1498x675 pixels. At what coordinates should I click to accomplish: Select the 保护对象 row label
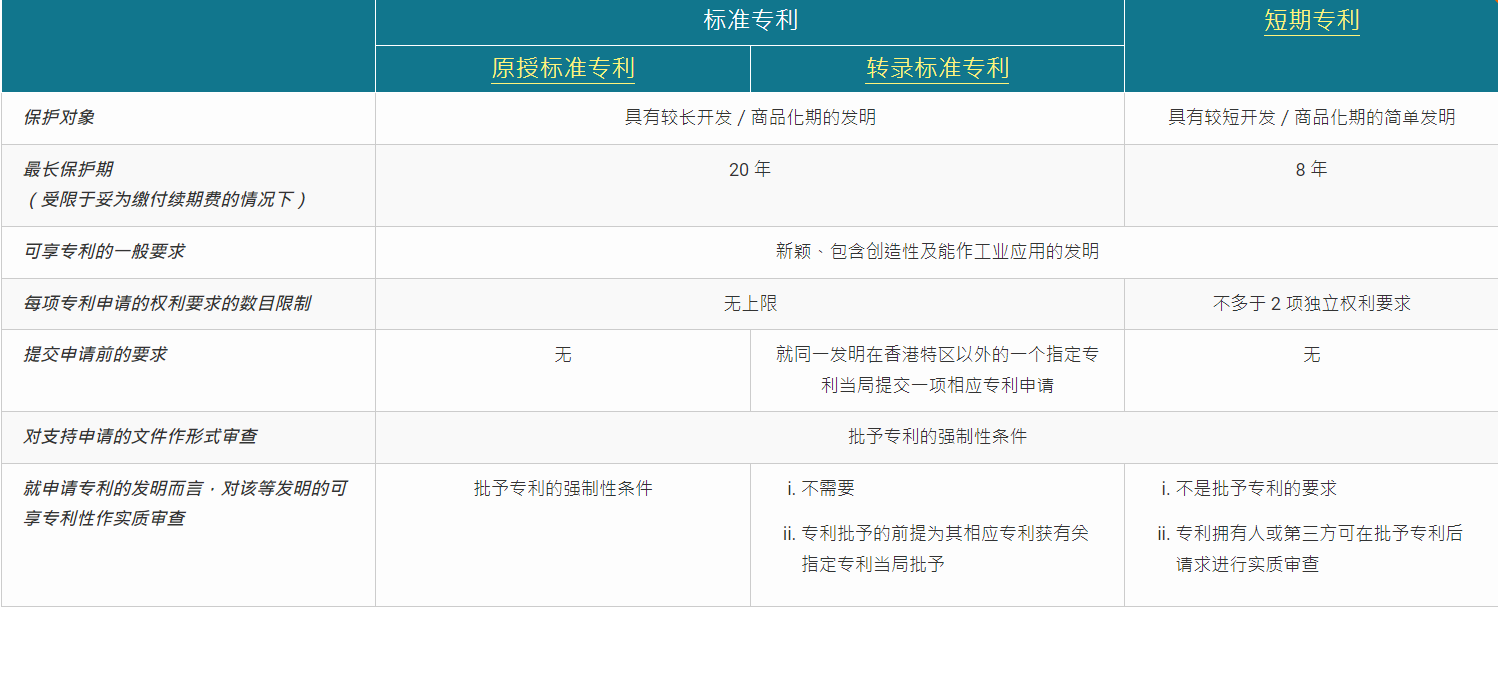tap(59, 117)
